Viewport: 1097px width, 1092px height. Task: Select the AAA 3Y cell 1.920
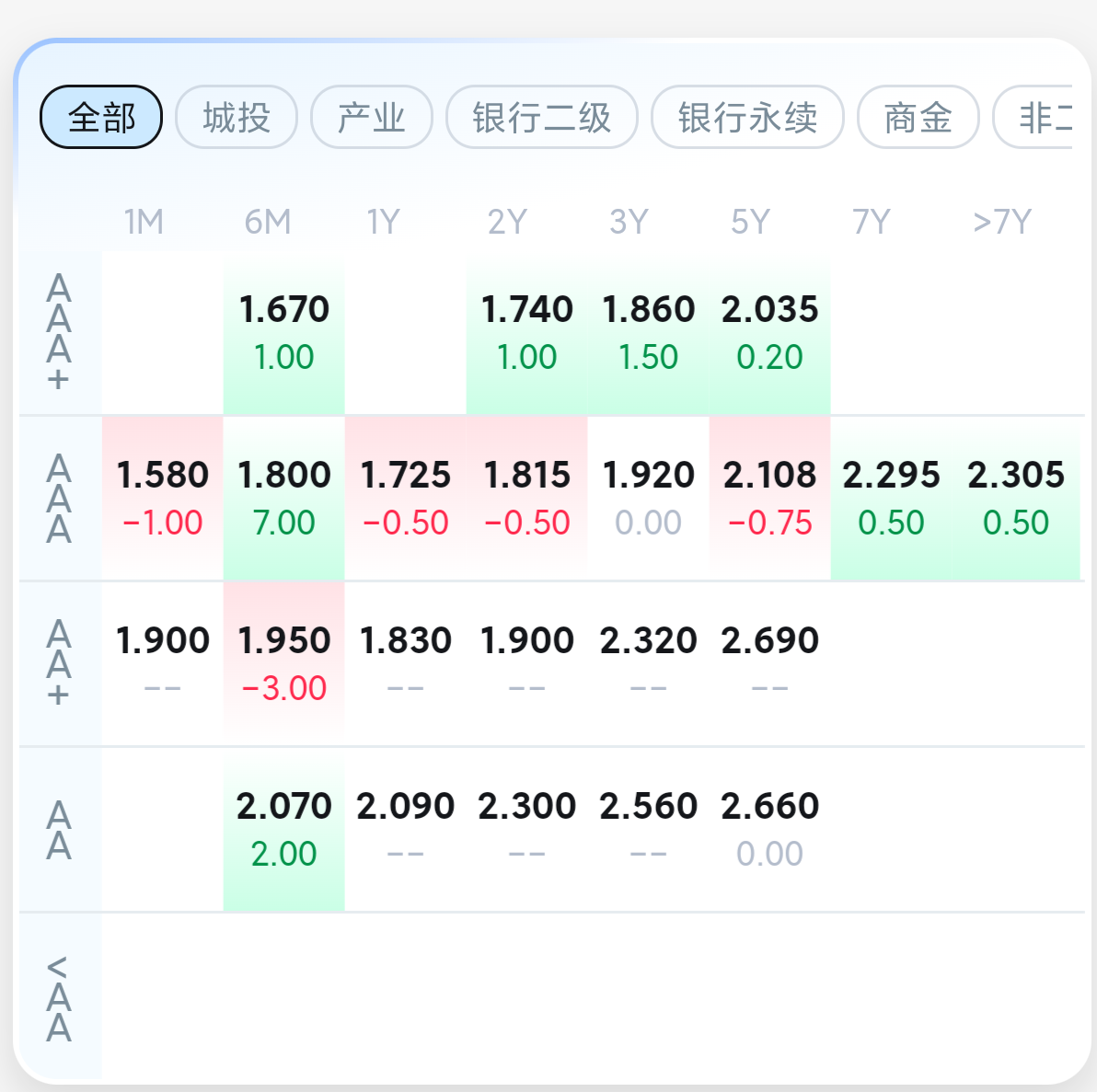point(648,499)
